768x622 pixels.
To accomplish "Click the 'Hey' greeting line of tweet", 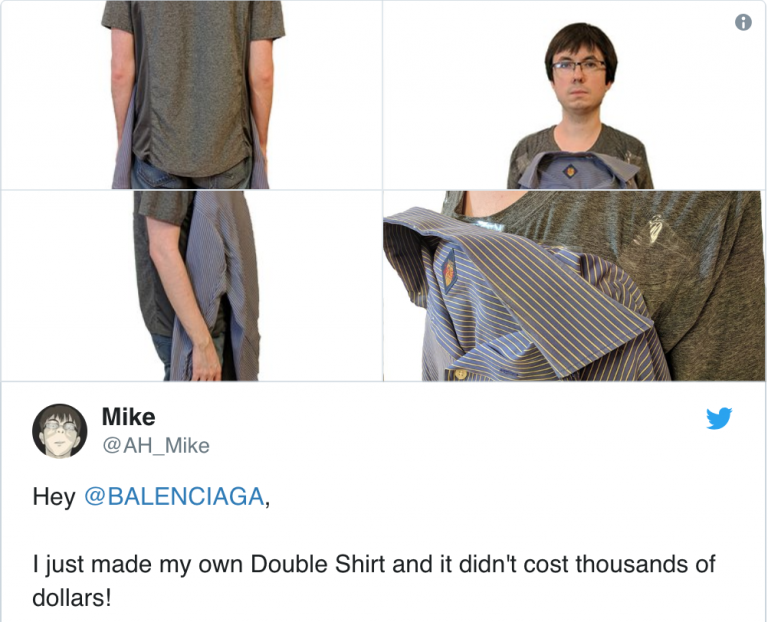I will 151,496.
